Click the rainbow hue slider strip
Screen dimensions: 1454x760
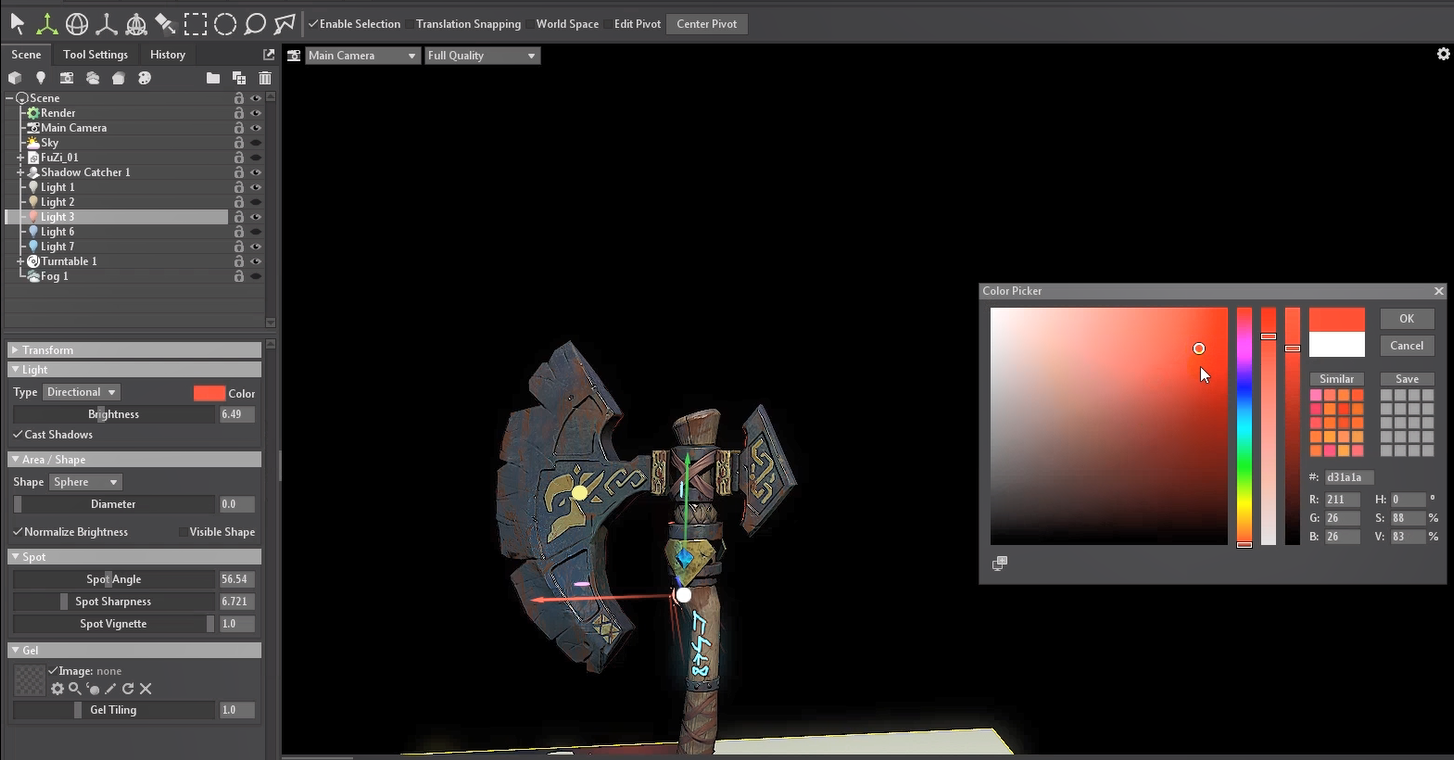point(1244,426)
